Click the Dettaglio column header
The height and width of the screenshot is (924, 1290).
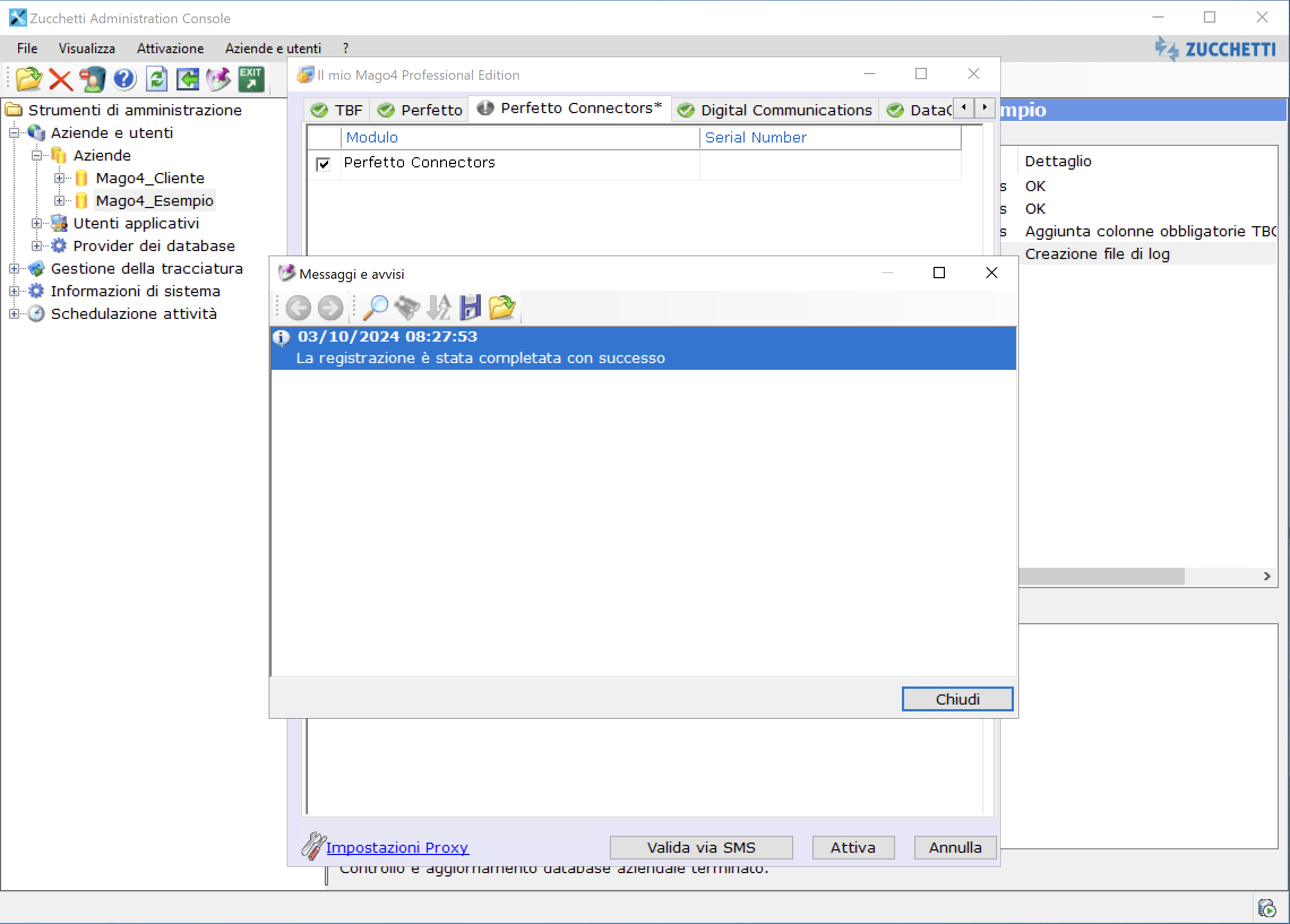click(1058, 161)
